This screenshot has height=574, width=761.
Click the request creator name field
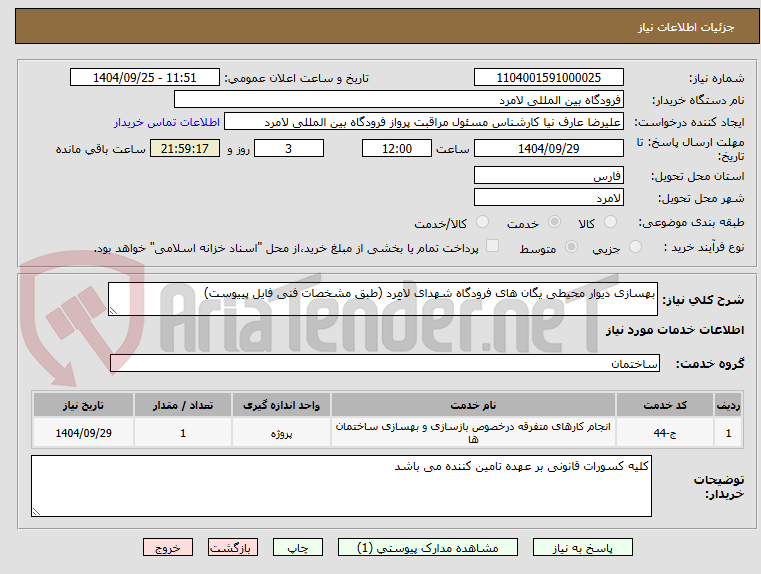tap(424, 122)
